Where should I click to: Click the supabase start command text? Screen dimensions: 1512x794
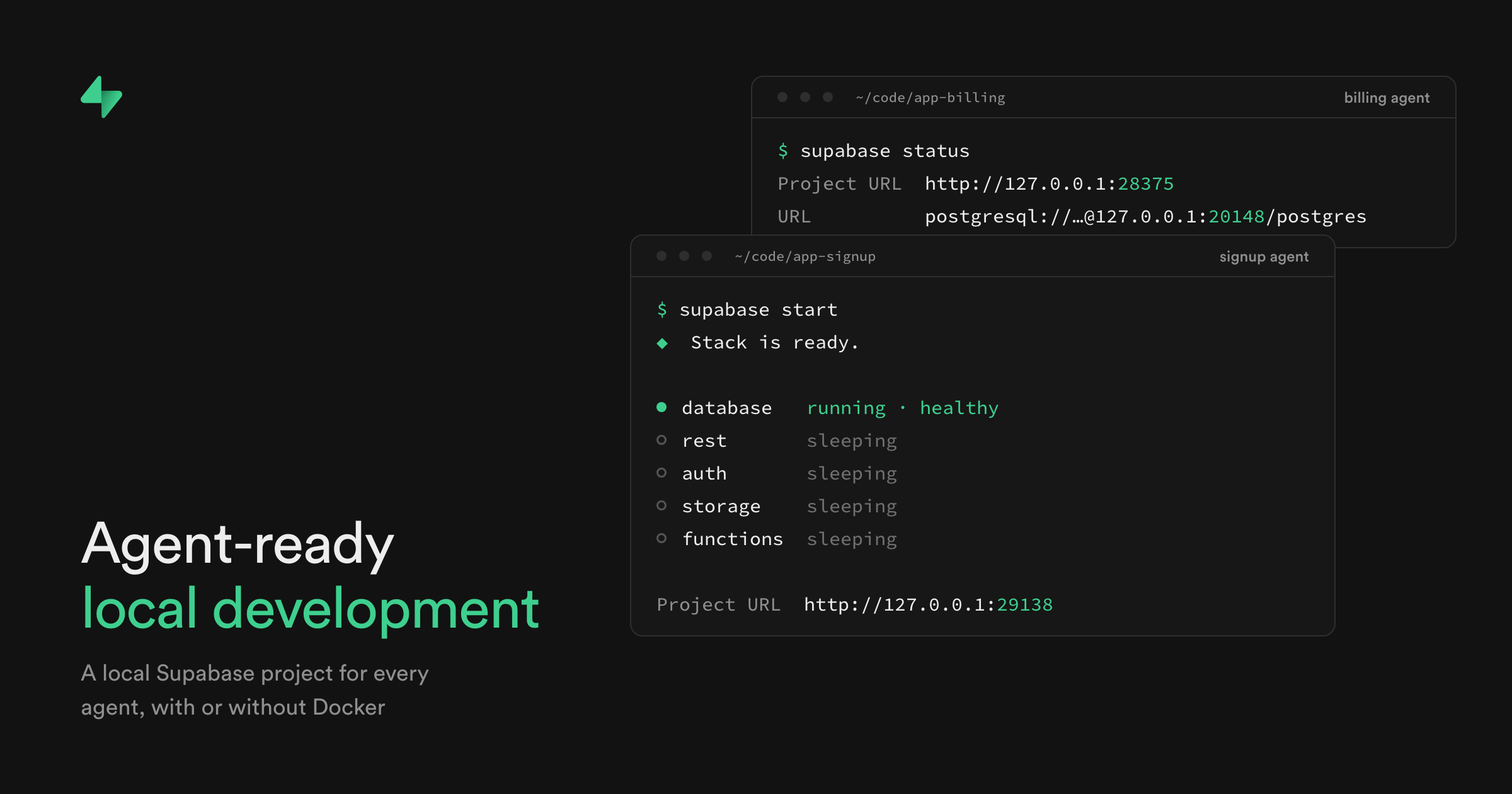pos(759,310)
